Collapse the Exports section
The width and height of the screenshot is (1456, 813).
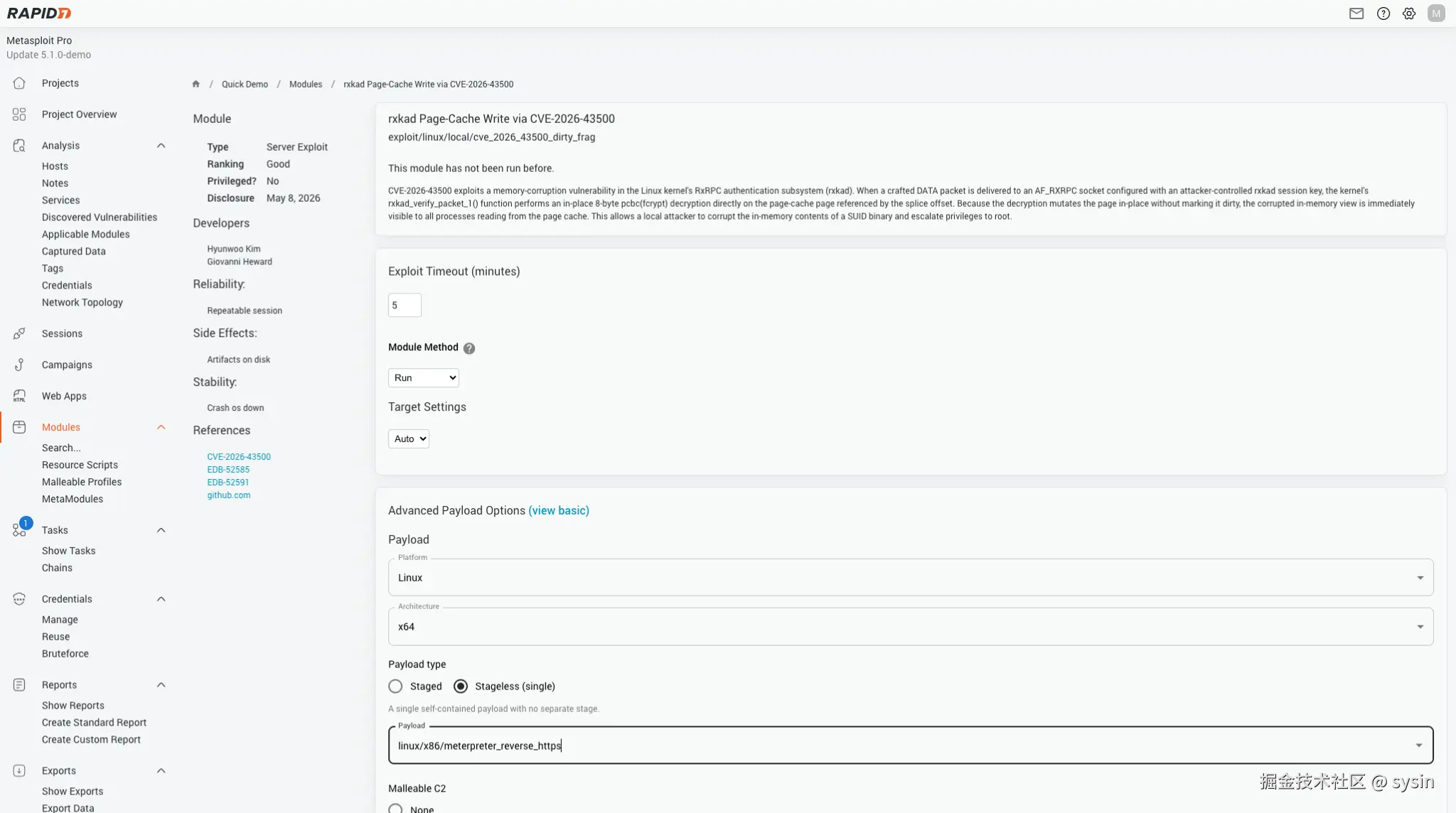161,771
